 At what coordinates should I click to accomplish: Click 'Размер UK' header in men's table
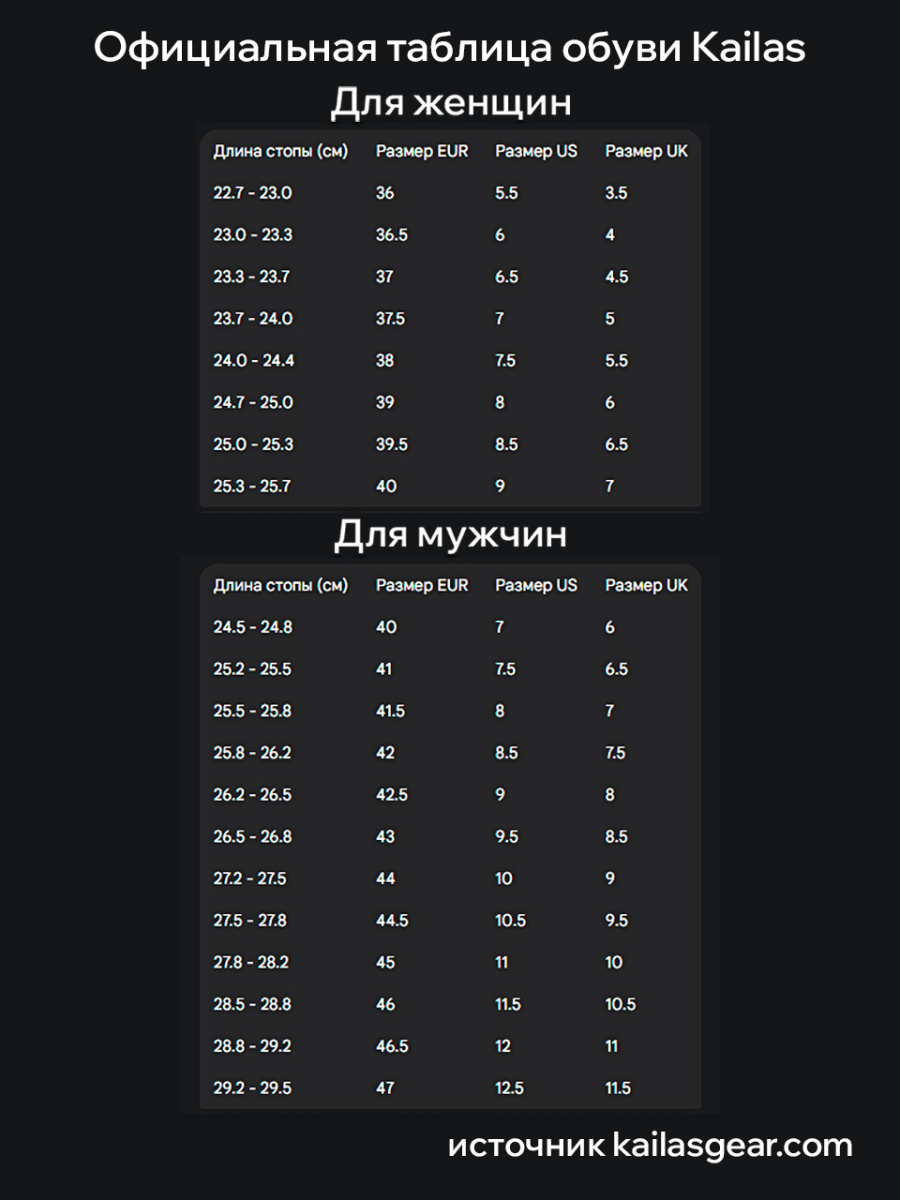[646, 585]
